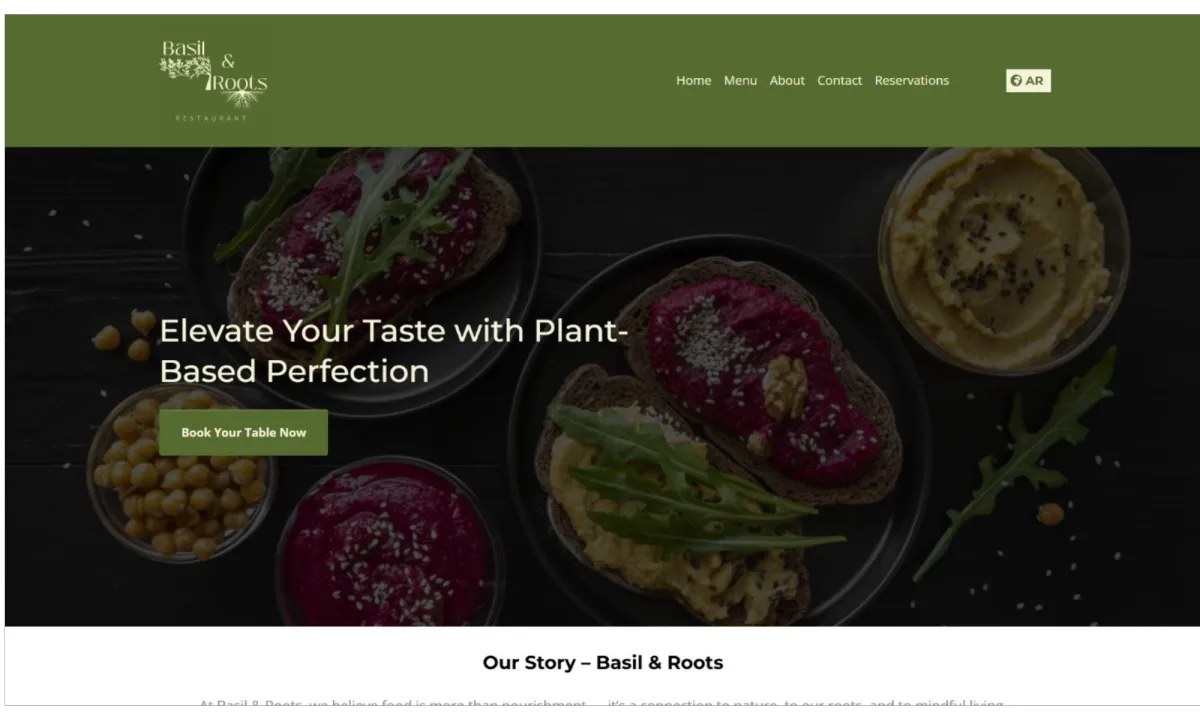
Task: Click the walnut on the beetroot toast
Action: tap(785, 386)
